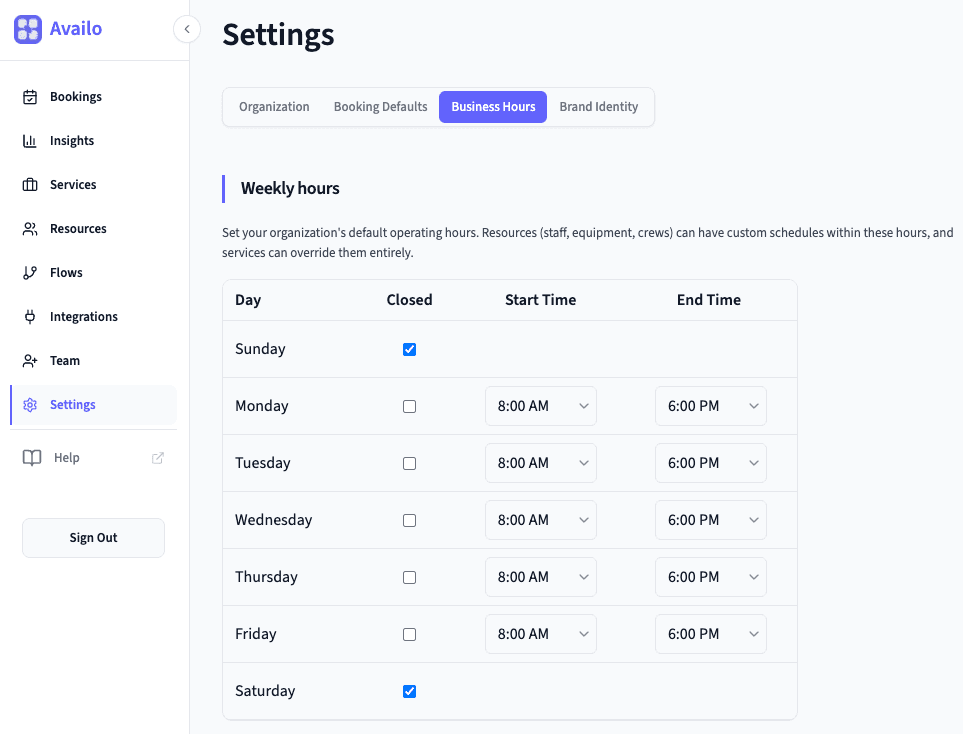Open the Resources people icon
The height and width of the screenshot is (734, 963).
(29, 228)
